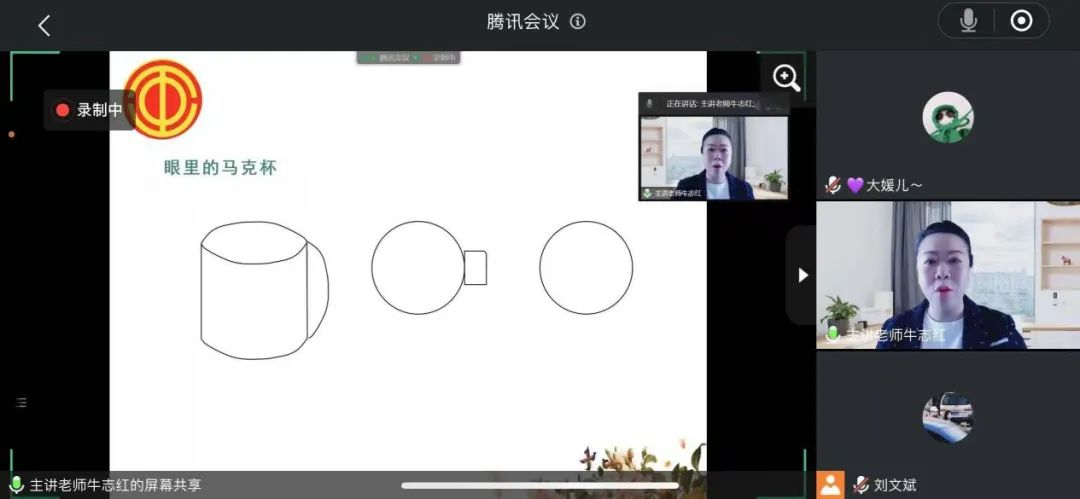The image size is (1080, 499).
Task: Tap green mic icon in bottom-left share bar
Action: [x=16, y=485]
